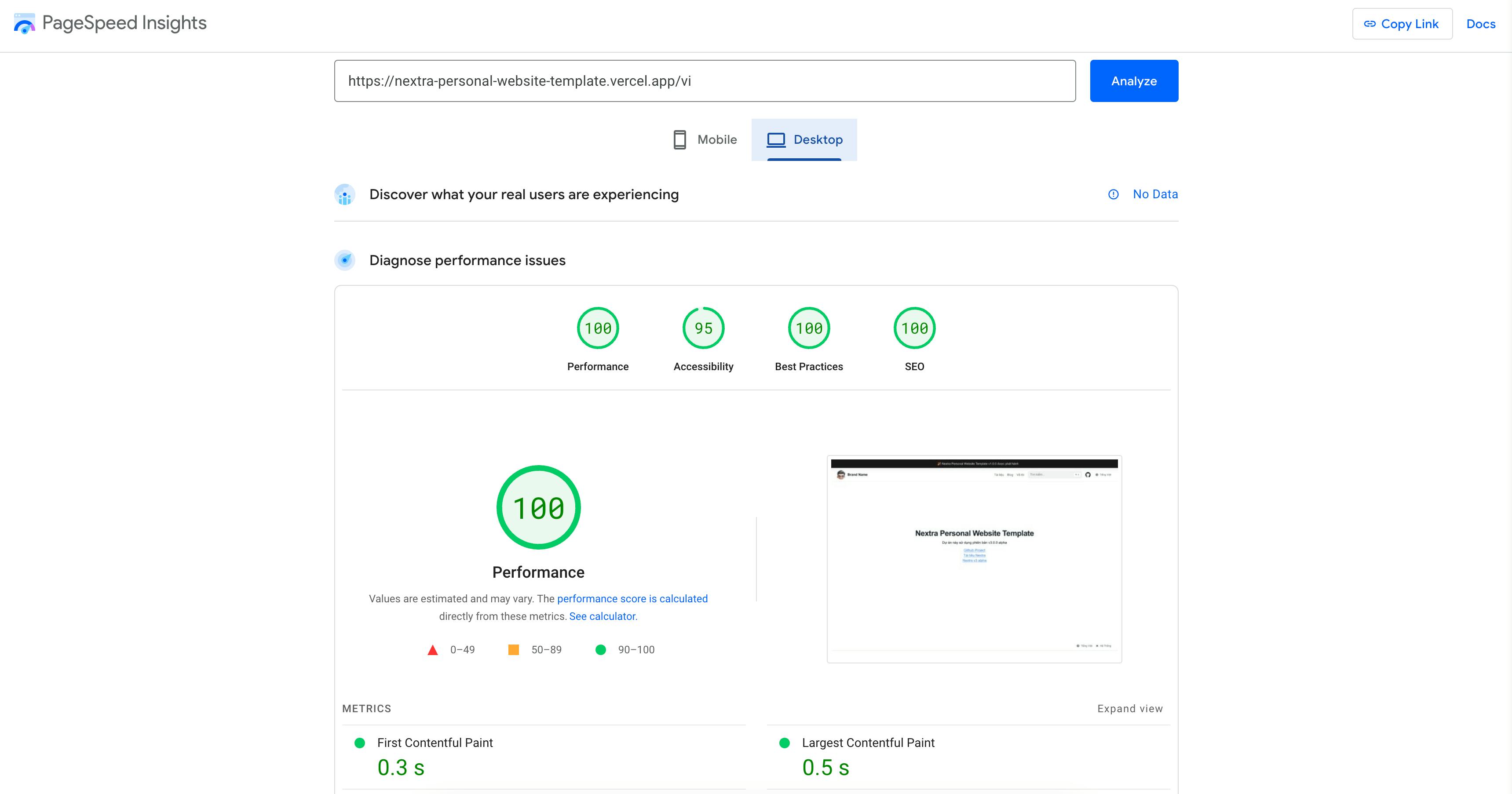Click the PageSpeed Insights logo icon
This screenshot has width=1512, height=794.
click(24, 23)
